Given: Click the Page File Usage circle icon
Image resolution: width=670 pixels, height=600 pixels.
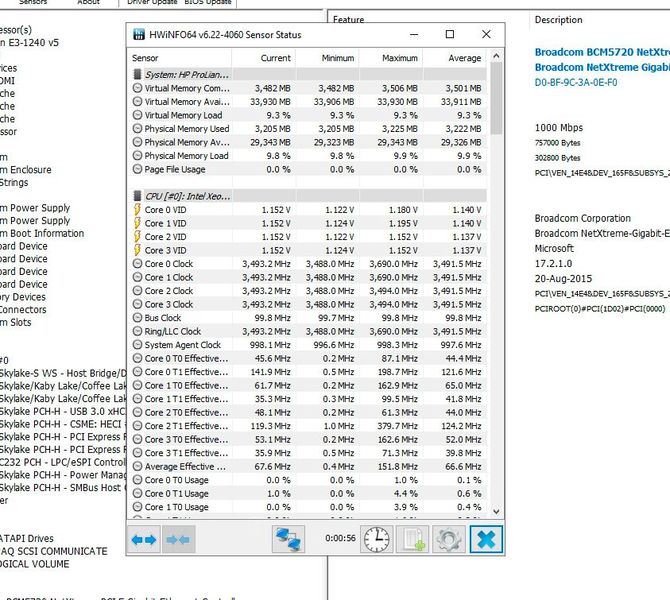Looking at the screenshot, I should click(137, 169).
